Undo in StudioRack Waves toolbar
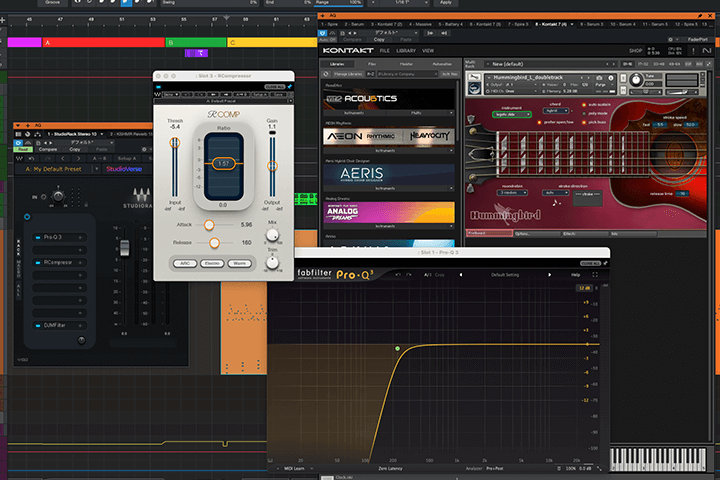 [31, 158]
